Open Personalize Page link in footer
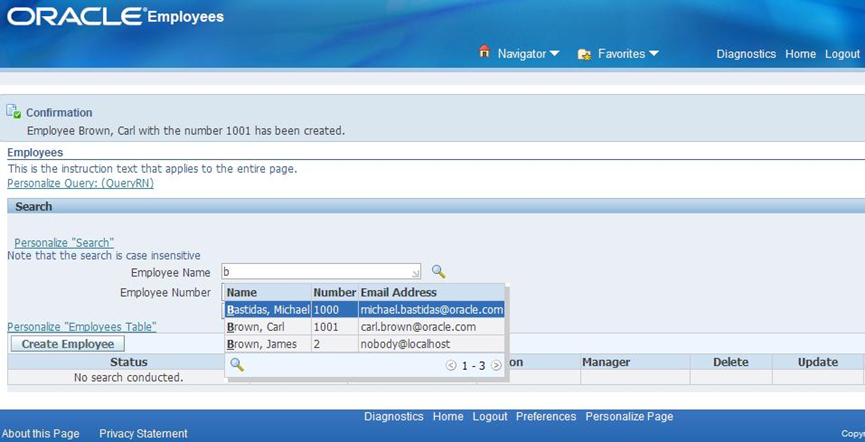865x442 pixels. coord(629,417)
